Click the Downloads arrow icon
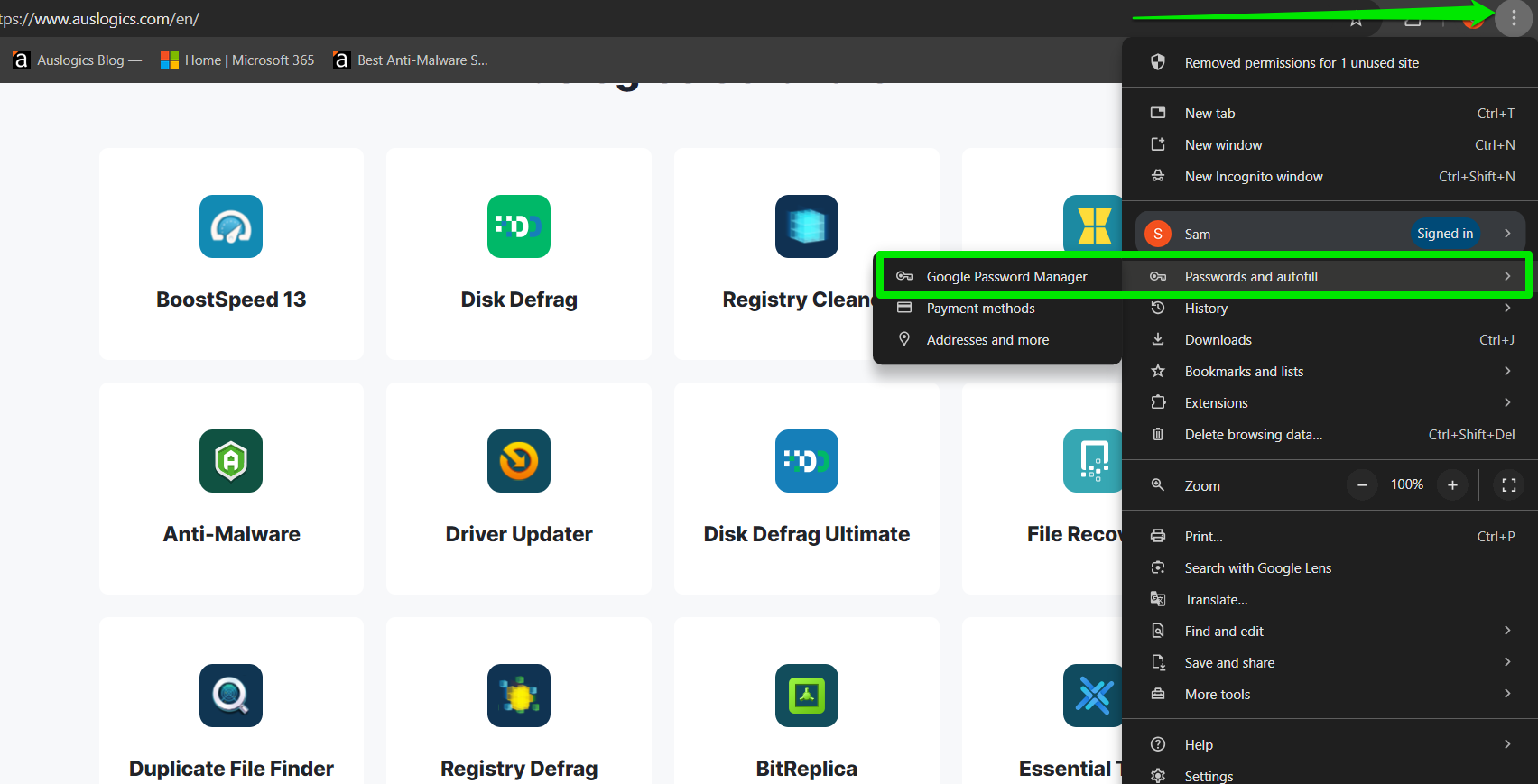Viewport: 1538px width, 784px height. pyautogui.click(x=1158, y=339)
